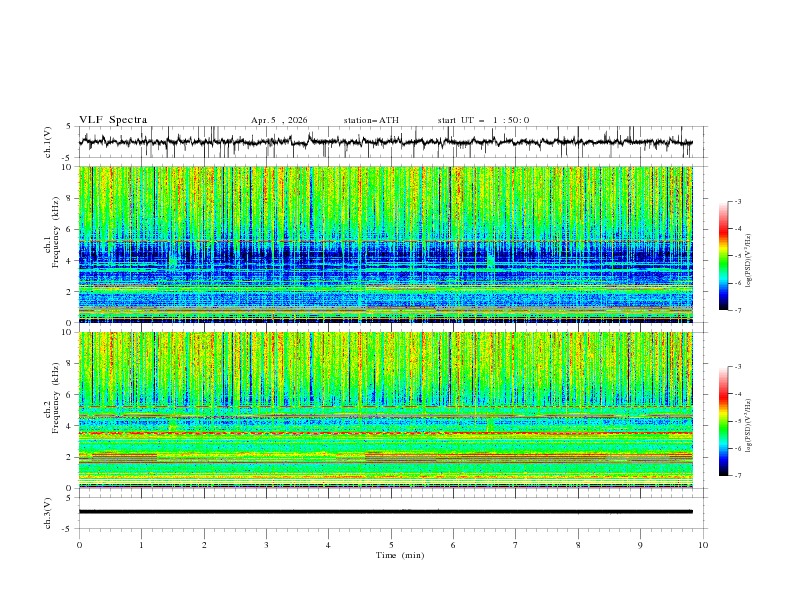Click the ch.3 flat waveform trace

(386, 512)
